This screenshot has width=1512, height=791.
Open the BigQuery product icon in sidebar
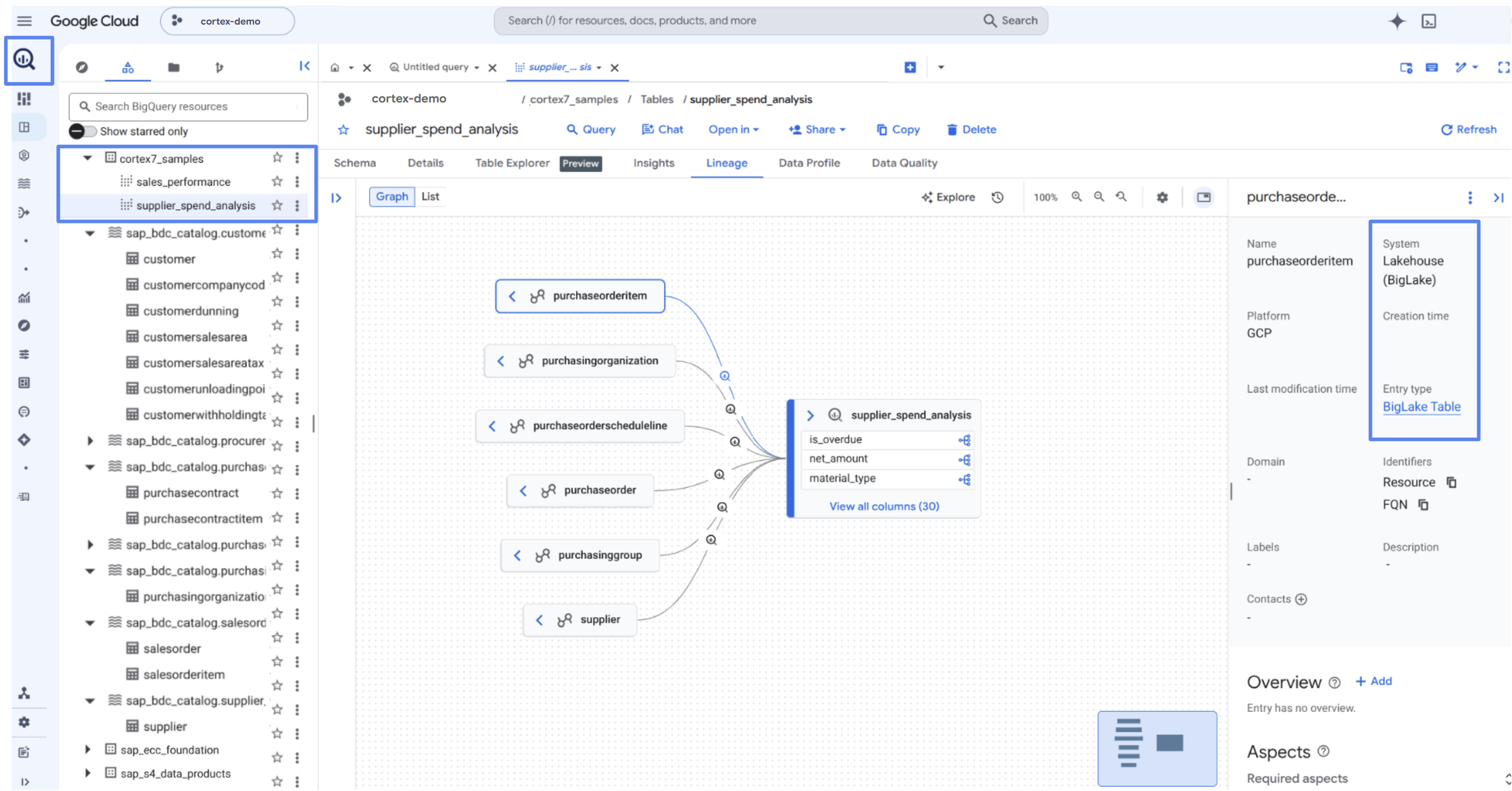pyautogui.click(x=25, y=60)
